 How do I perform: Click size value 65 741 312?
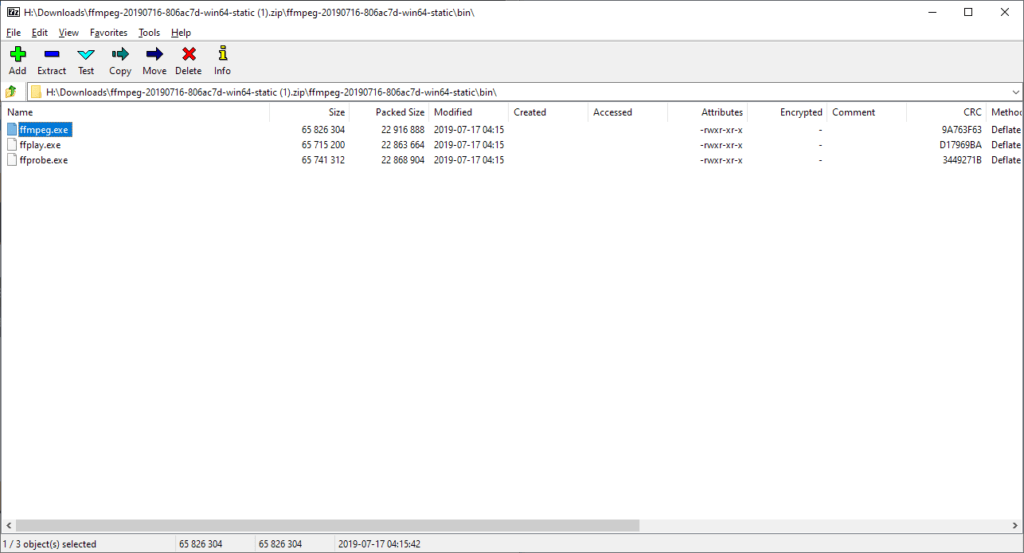(x=323, y=160)
